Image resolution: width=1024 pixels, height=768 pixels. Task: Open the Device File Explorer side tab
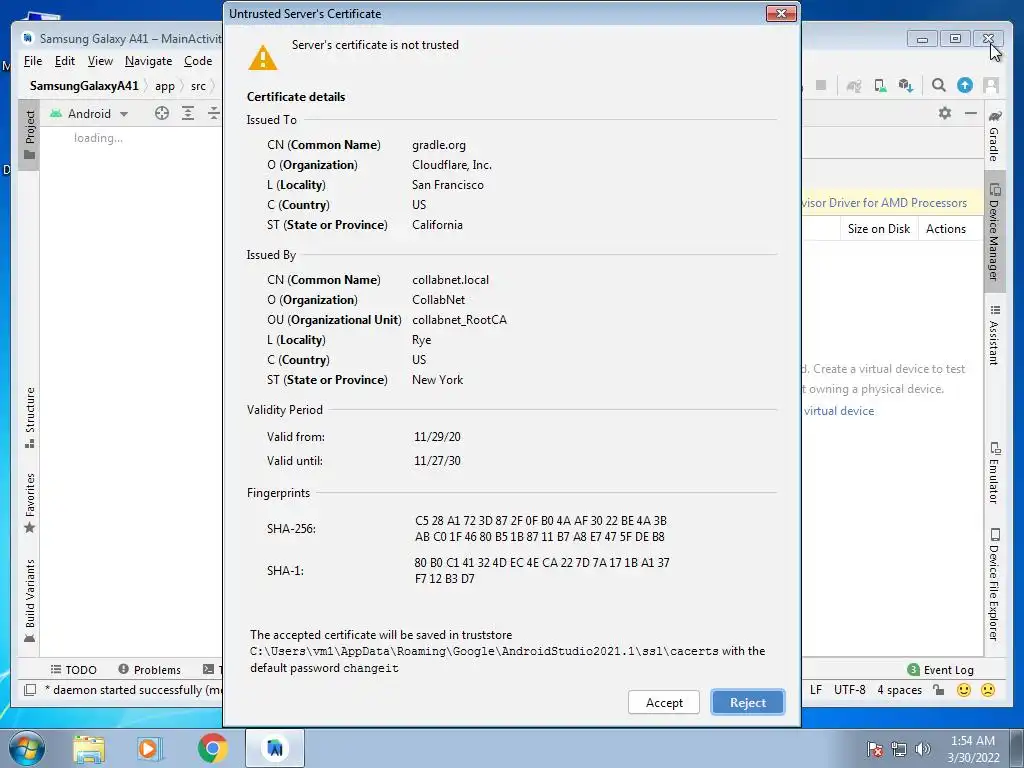coord(994,584)
